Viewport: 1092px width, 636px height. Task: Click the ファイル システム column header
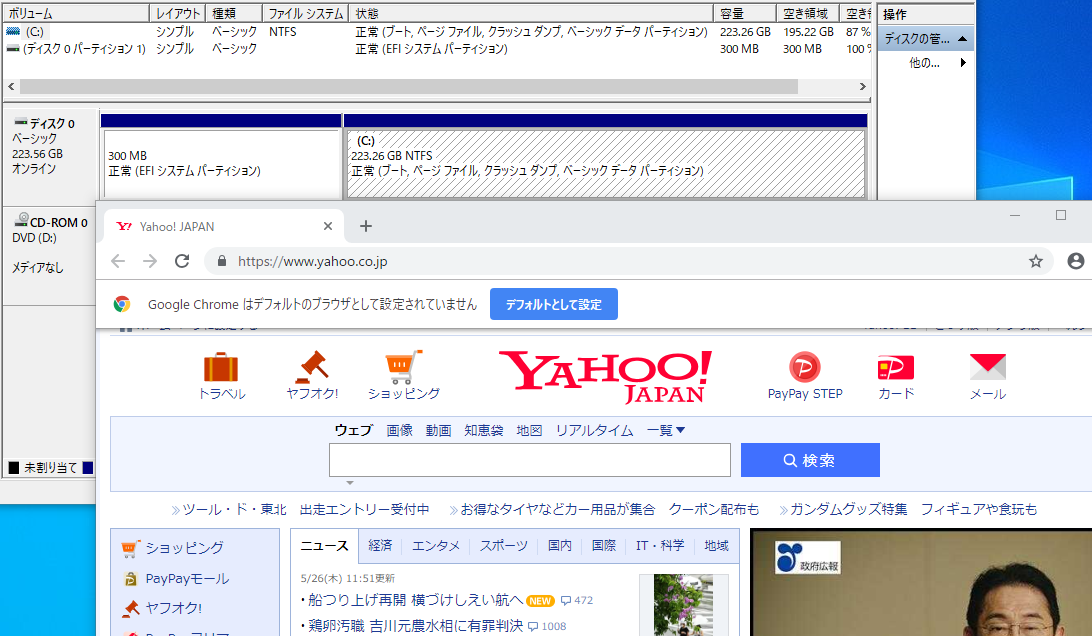306,13
